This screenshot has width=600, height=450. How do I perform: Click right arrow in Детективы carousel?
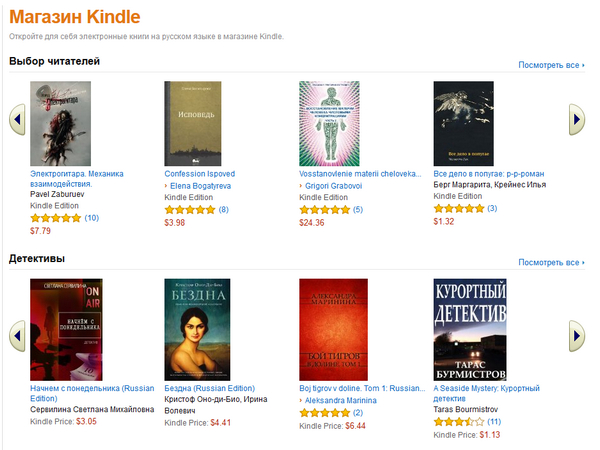[577, 336]
